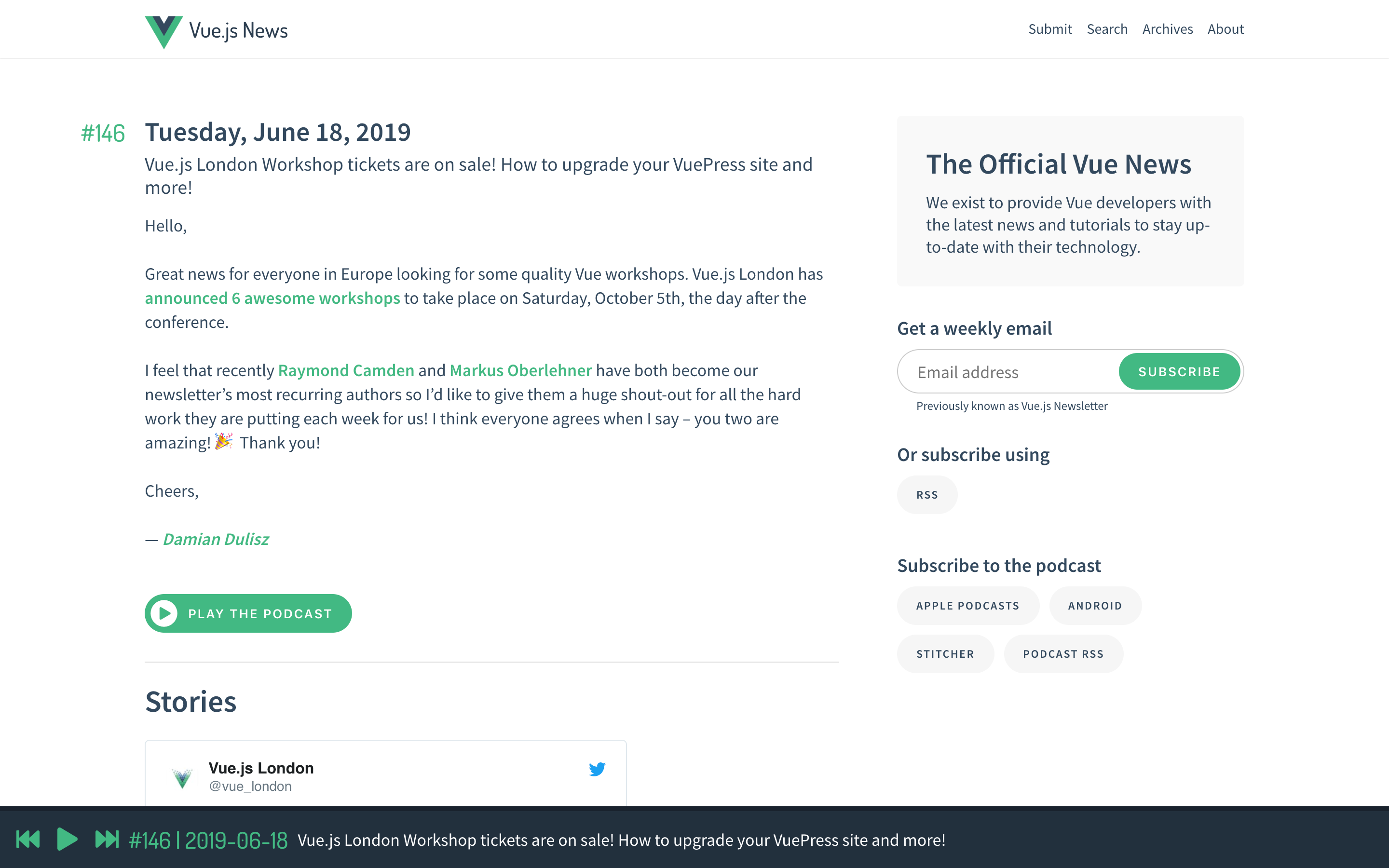
Task: Follow the announced 6 awesome workshops link
Action: pyautogui.click(x=272, y=298)
